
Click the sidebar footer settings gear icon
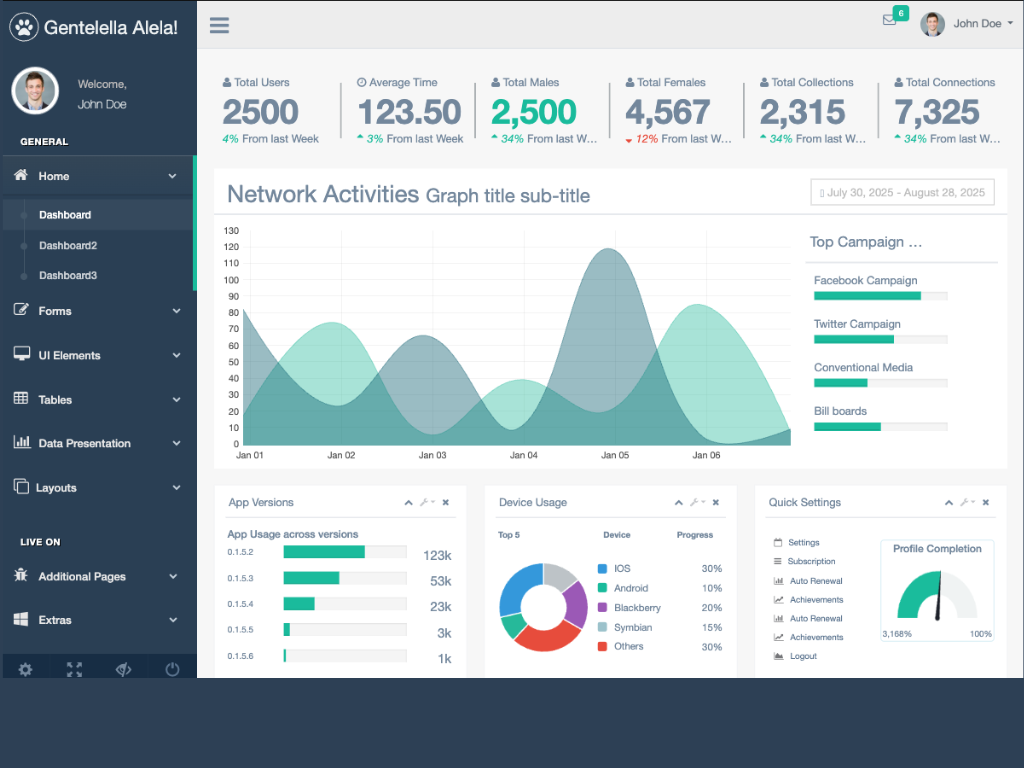pyautogui.click(x=26, y=669)
